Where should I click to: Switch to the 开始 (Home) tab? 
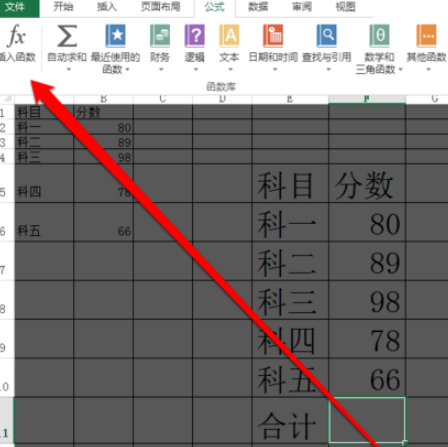pos(63,7)
